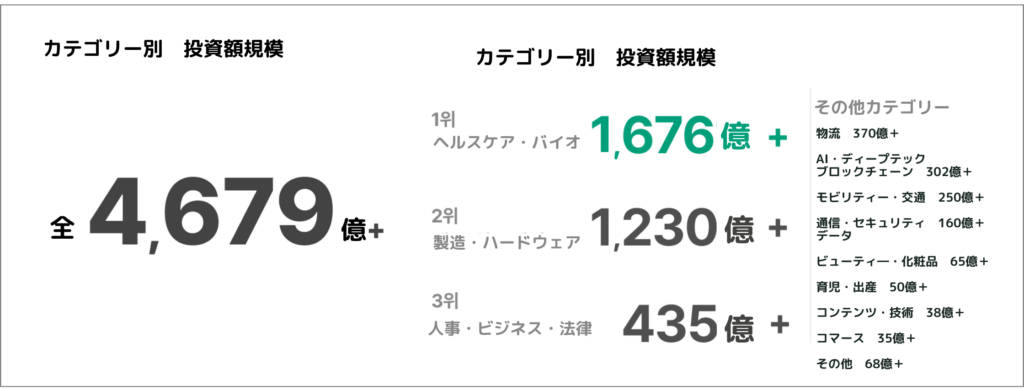
Task: Select the モビリティー・交通 250億+ entry
Action: (x=901, y=197)
